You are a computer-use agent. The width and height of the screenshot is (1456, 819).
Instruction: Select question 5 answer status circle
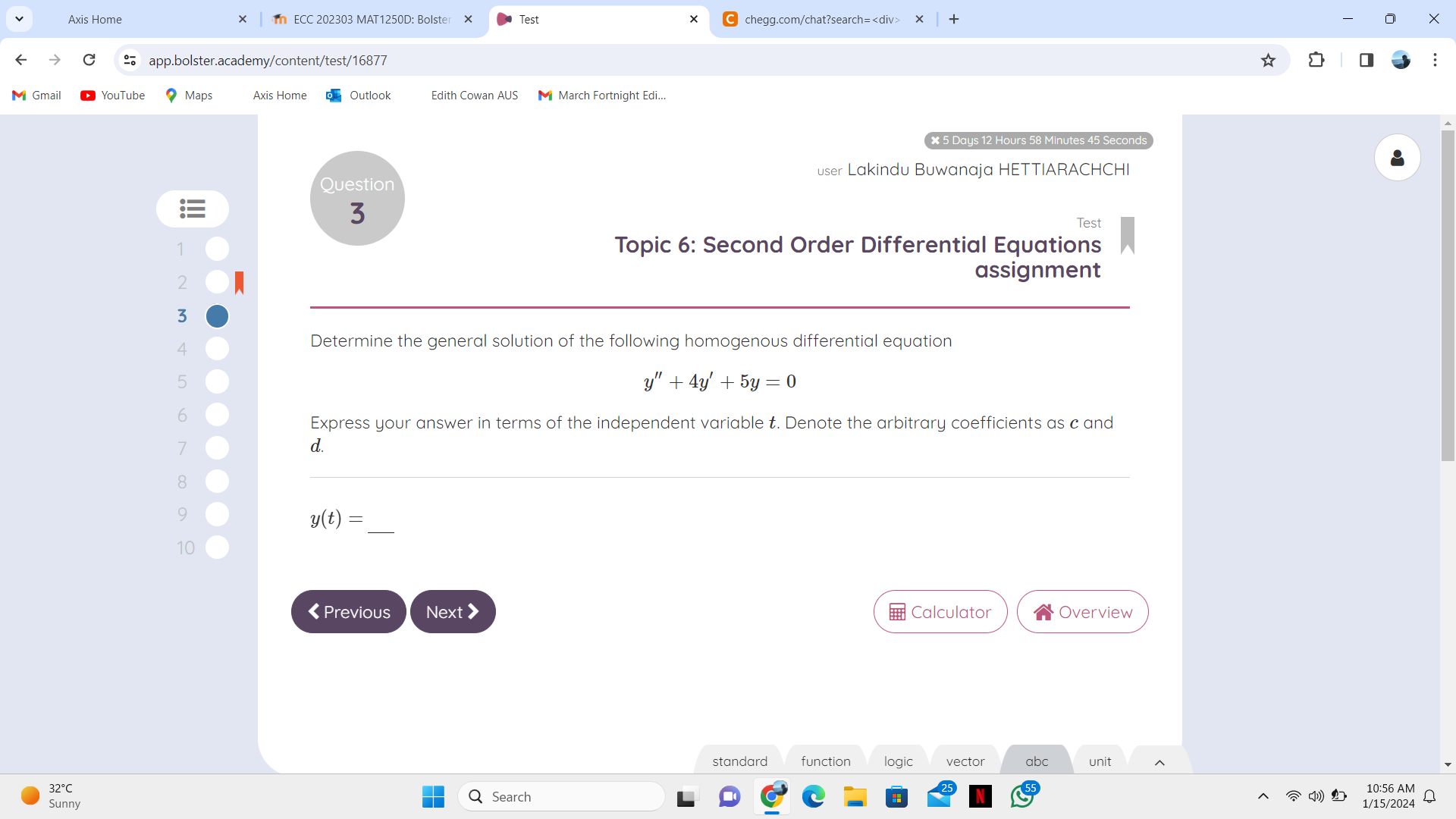[x=217, y=382]
